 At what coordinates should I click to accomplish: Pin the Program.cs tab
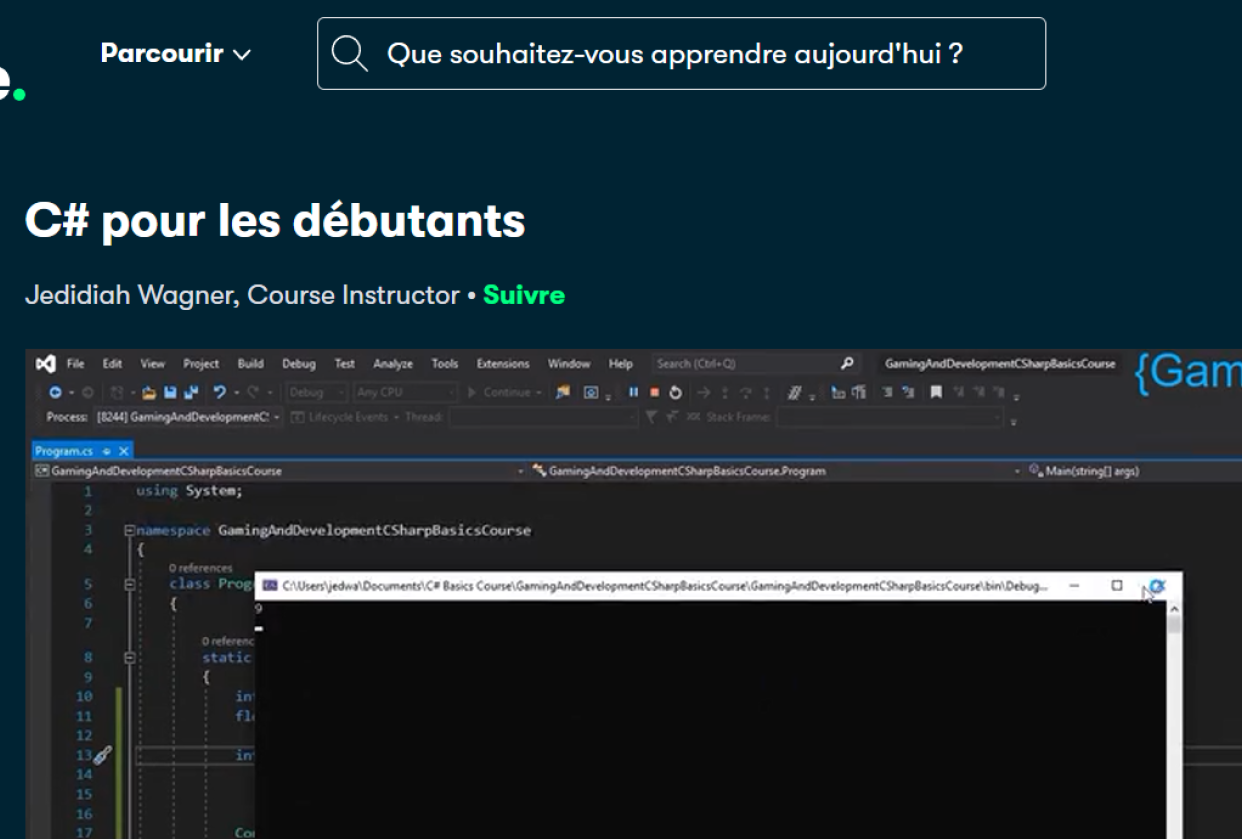click(108, 451)
